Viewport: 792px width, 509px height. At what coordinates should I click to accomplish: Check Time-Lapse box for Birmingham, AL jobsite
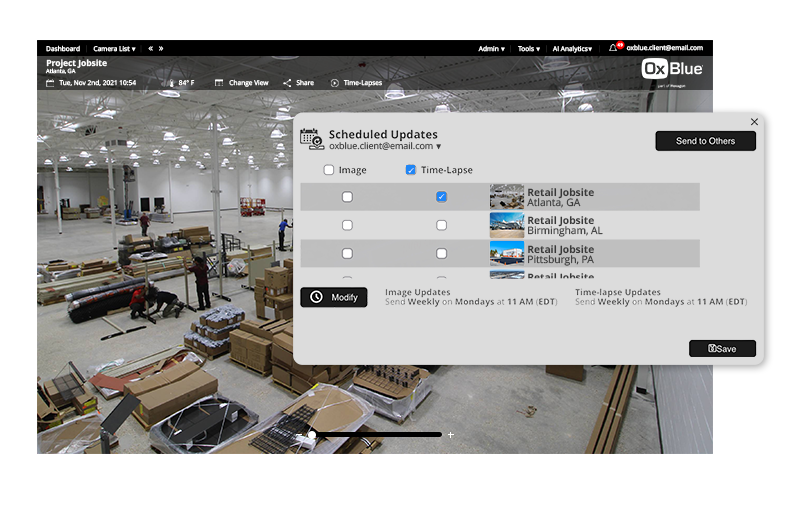441,225
